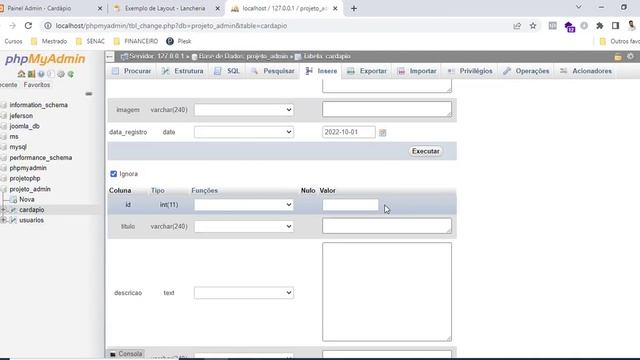Open performance_schema database
This screenshot has width=640, height=360.
pos(40,158)
